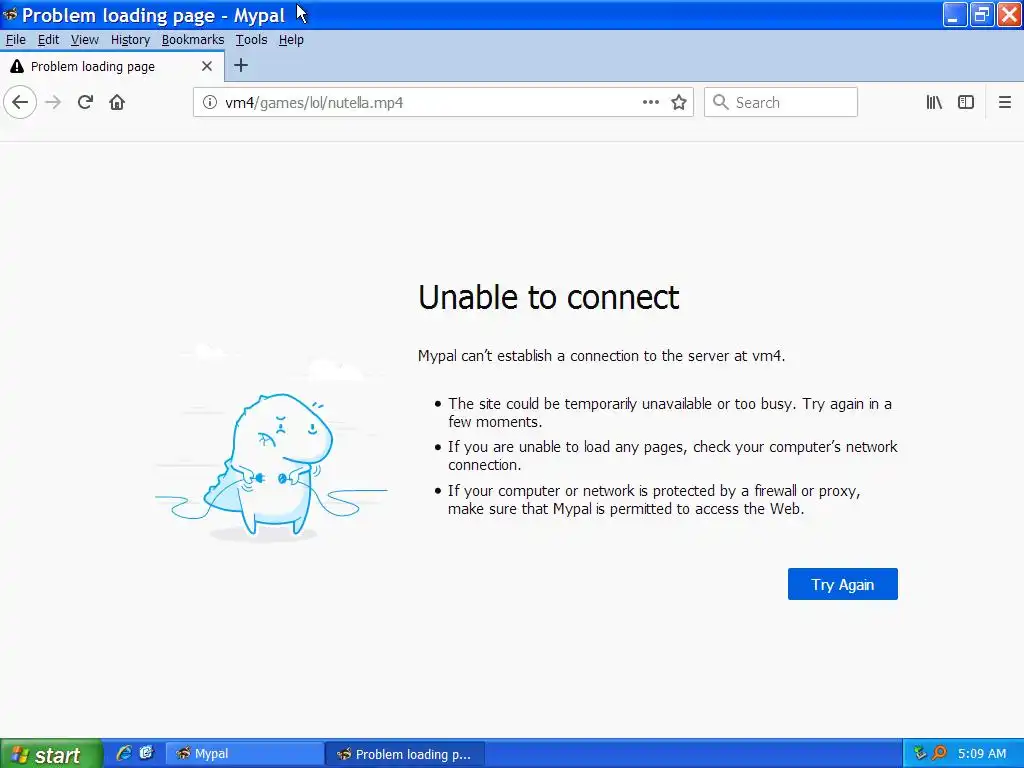This screenshot has height=768, width=1024.
Task: Open the hamburger application menu
Action: click(x=1004, y=103)
